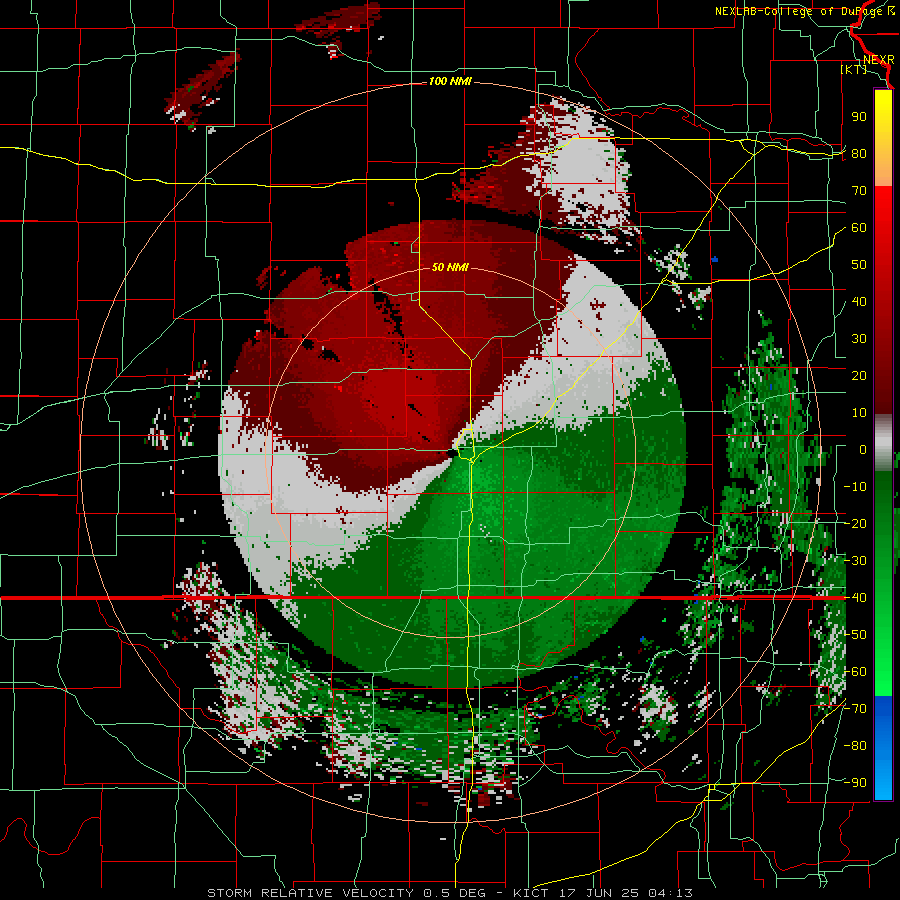900x900 pixels.
Task: Click the legend value "-80"
Action: point(855,746)
